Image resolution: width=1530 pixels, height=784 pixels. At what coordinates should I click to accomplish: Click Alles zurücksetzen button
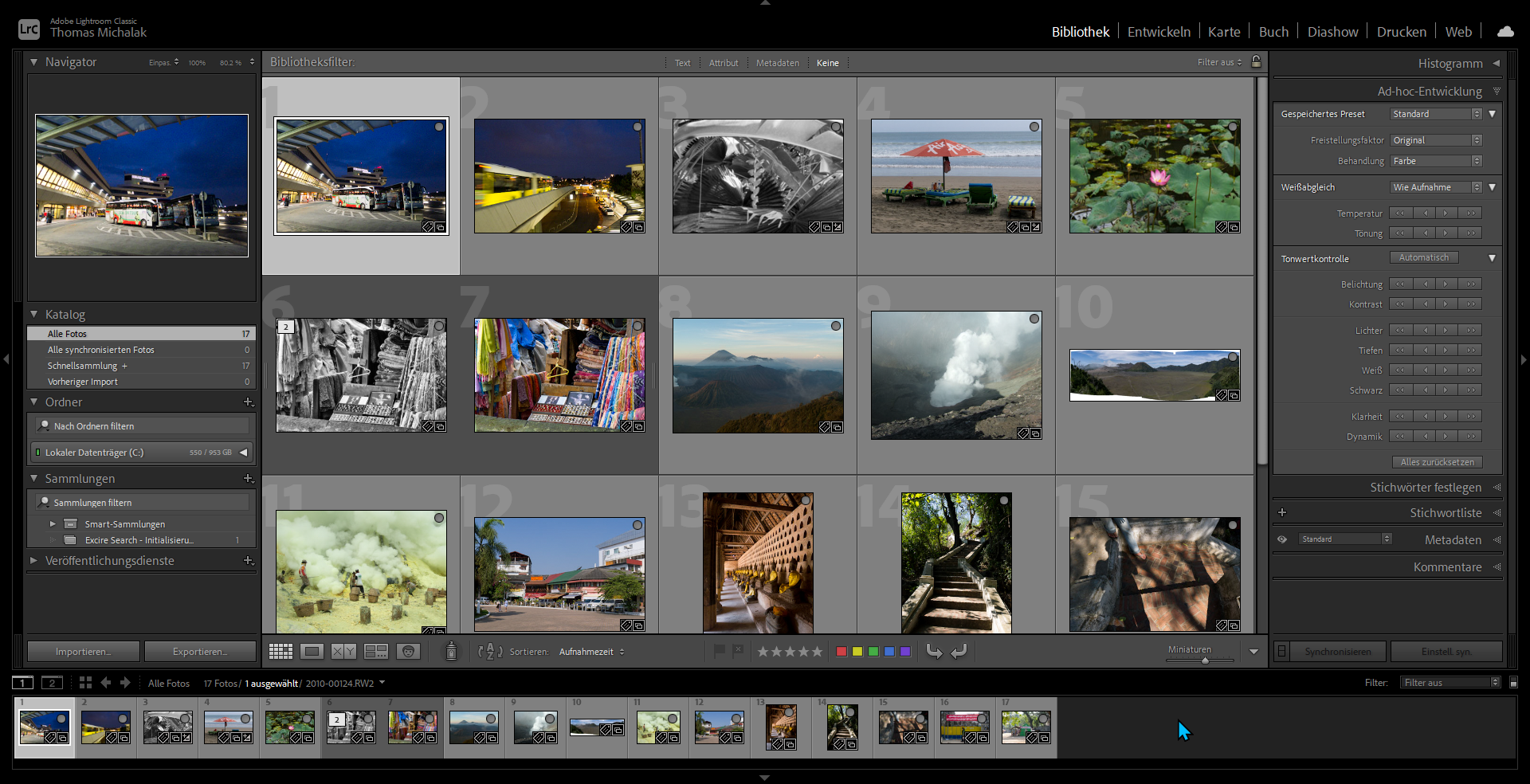pyautogui.click(x=1437, y=462)
